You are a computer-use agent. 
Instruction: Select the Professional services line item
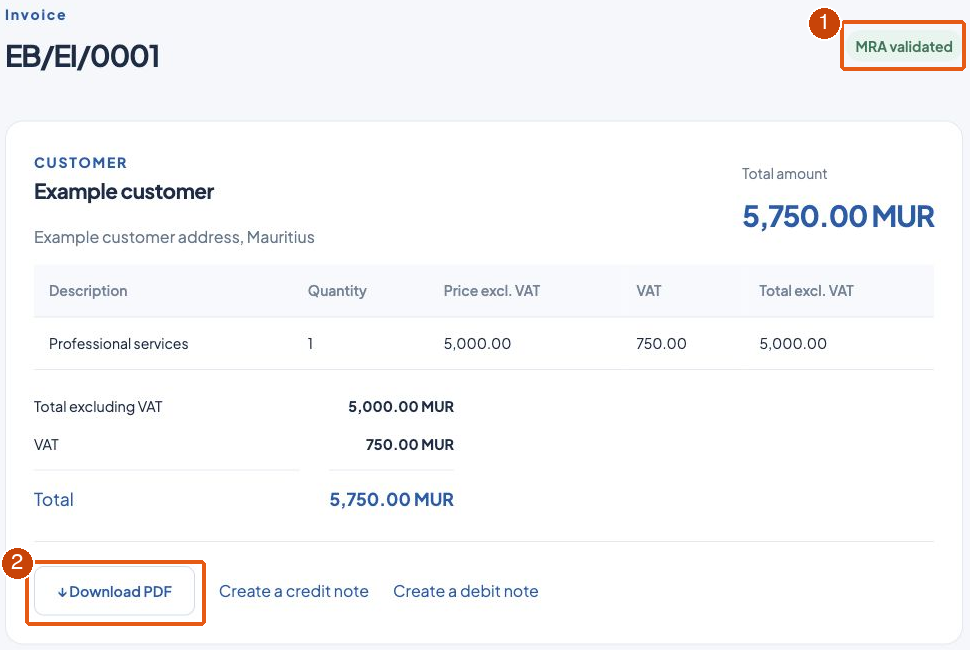(484, 344)
